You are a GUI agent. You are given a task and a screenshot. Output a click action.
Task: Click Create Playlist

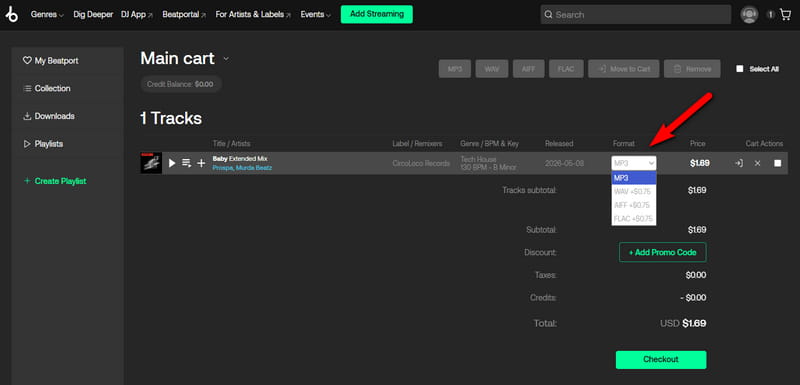click(x=55, y=181)
